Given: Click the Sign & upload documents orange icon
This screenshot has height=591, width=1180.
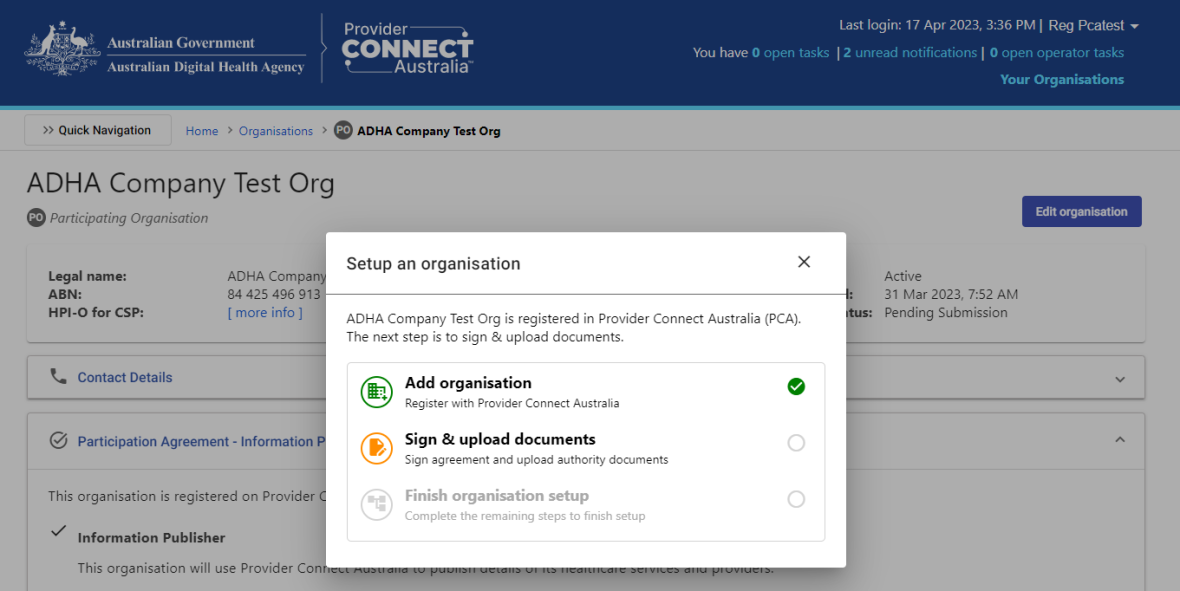Looking at the screenshot, I should click(376, 449).
